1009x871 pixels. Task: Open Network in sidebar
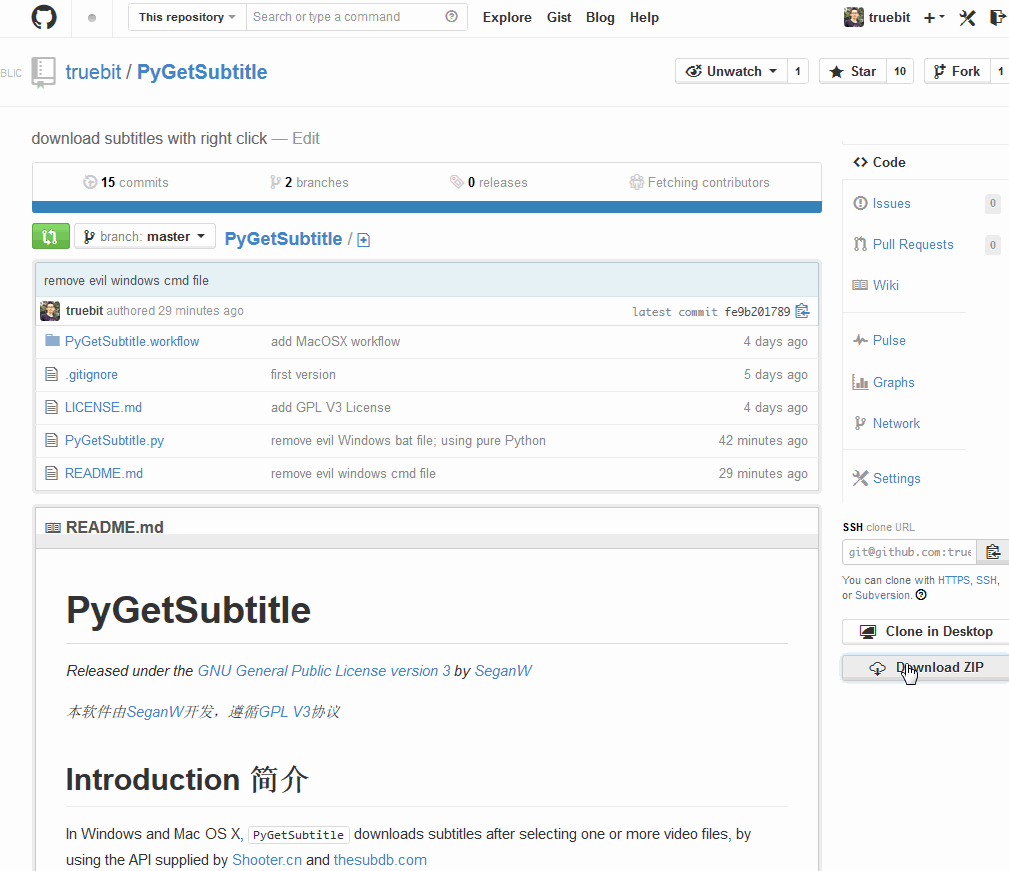pyautogui.click(x=896, y=423)
